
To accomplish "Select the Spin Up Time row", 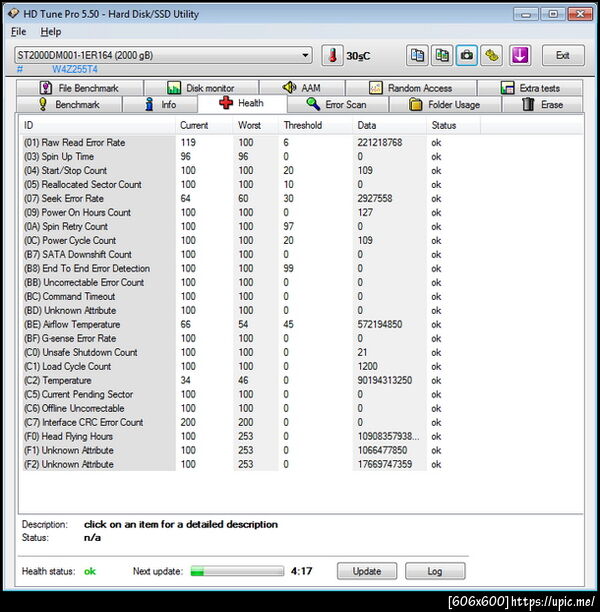I will click(252, 157).
